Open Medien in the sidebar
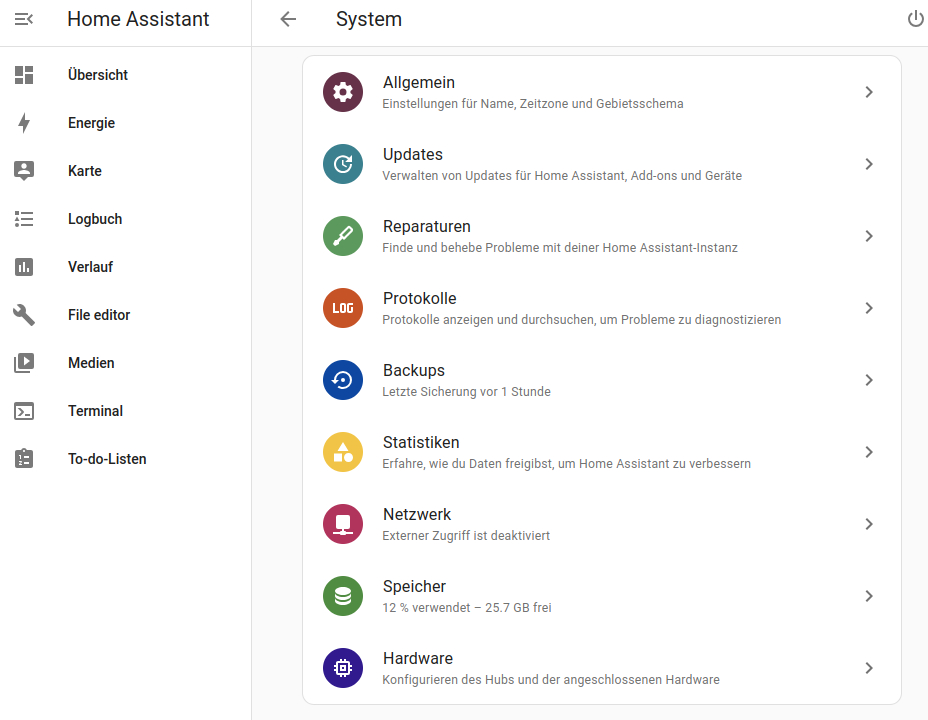This screenshot has height=720, width=928. pyautogui.click(x=125, y=363)
